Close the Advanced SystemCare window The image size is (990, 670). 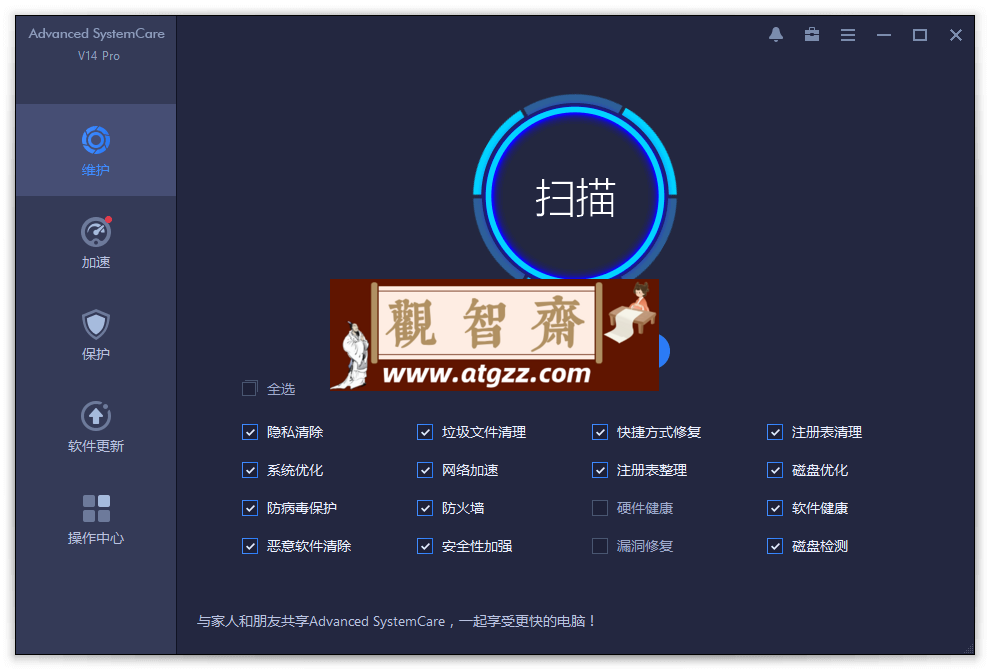coord(956,35)
